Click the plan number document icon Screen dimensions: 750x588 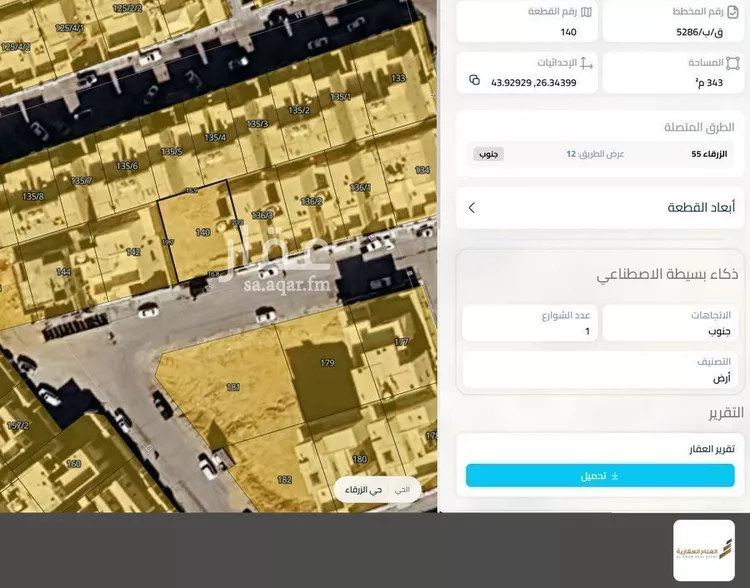pos(732,12)
